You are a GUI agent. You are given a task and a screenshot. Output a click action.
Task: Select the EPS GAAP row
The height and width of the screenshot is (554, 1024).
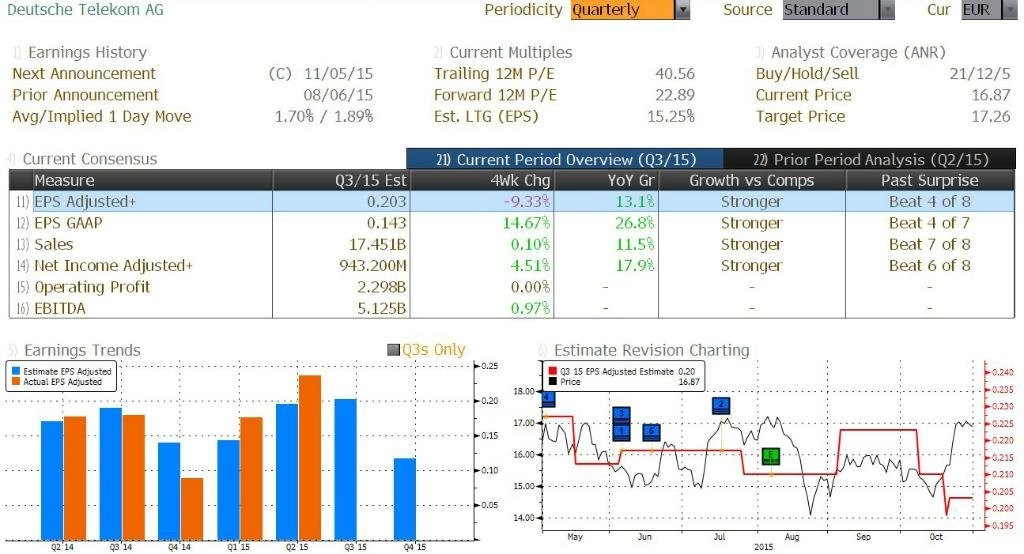(x=512, y=223)
